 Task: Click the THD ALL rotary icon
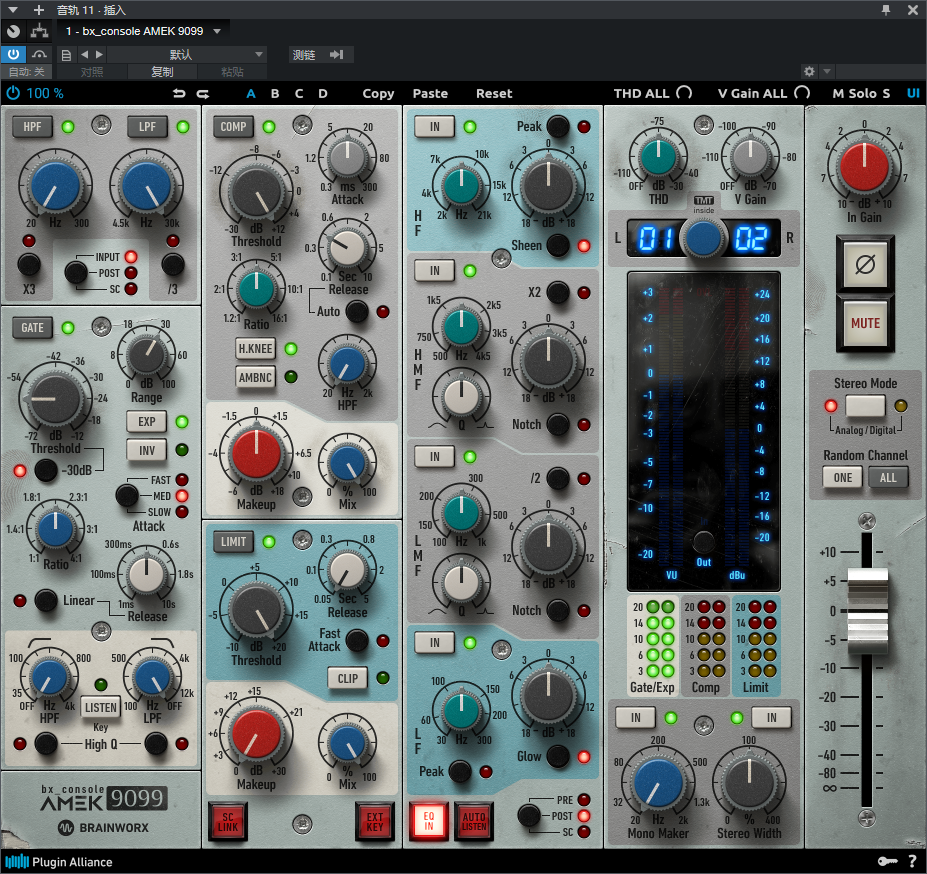click(x=685, y=93)
